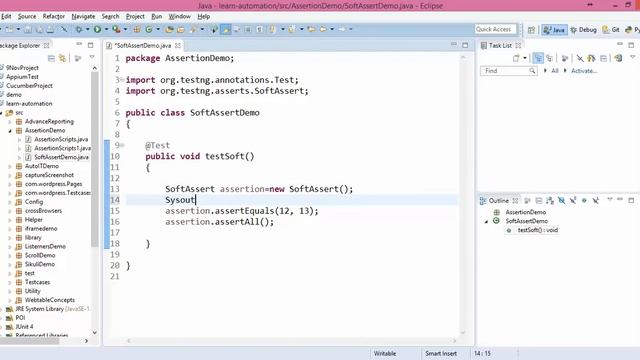Toggle Mark Occurrences in the toolbar

[x=226, y=29]
